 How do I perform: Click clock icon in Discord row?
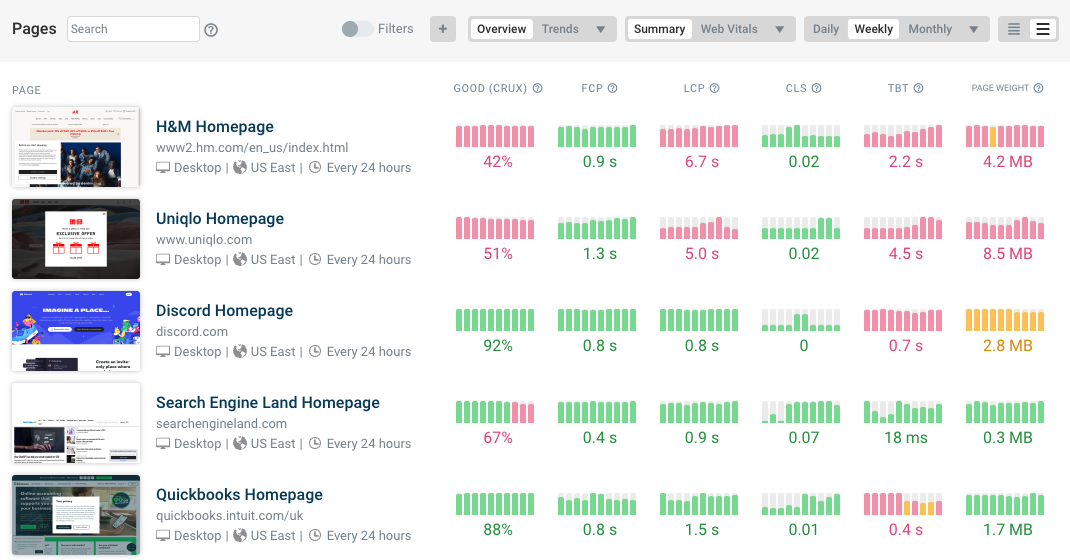point(315,351)
